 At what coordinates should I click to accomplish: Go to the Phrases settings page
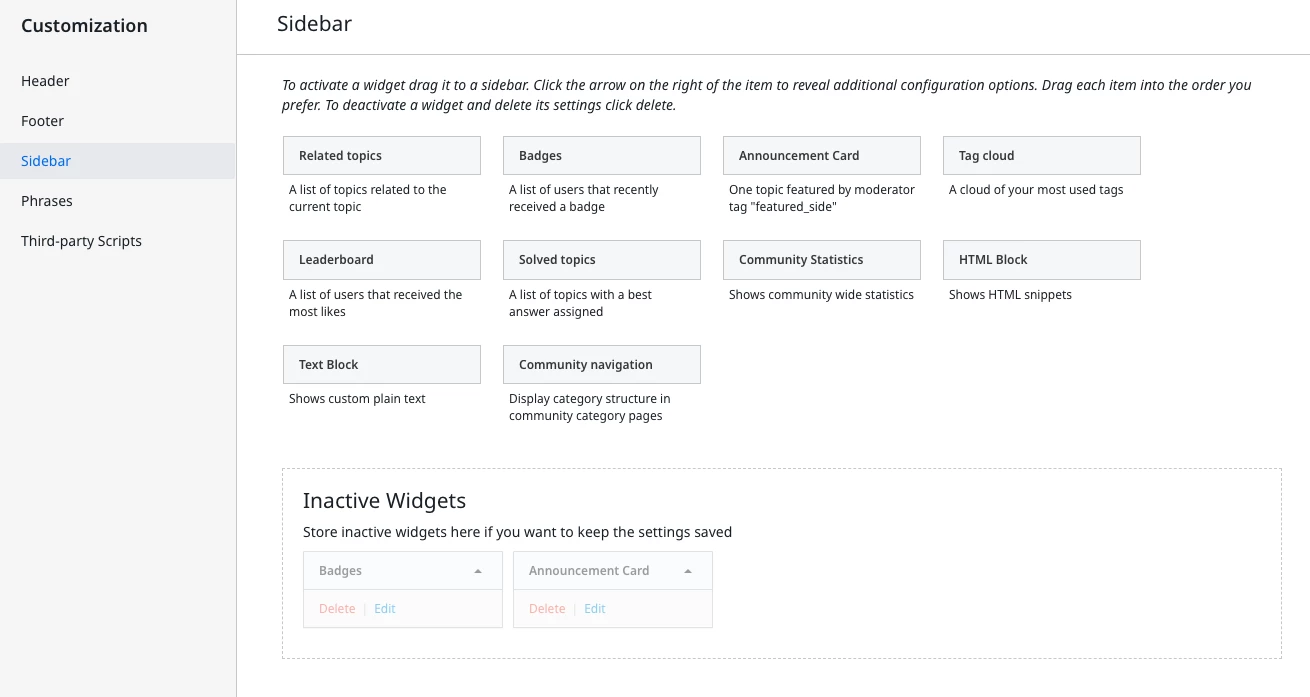tap(47, 201)
